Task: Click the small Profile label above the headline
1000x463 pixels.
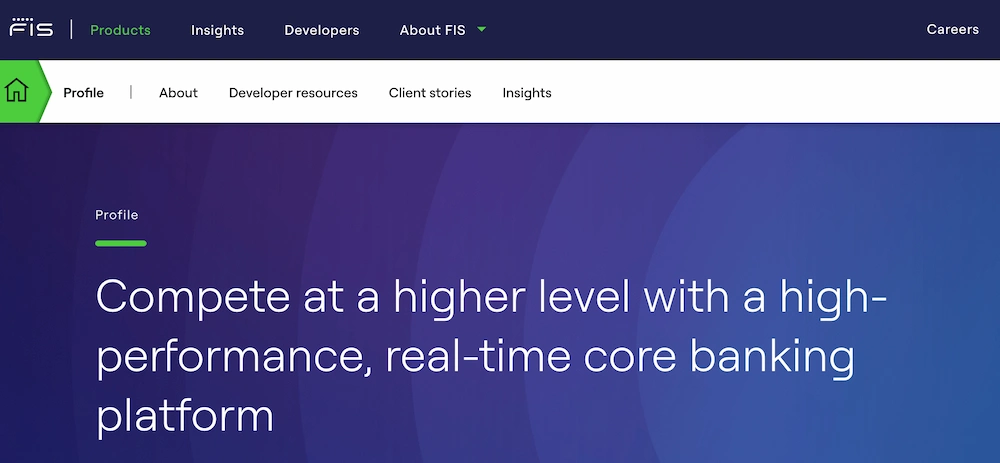Action: (116, 215)
